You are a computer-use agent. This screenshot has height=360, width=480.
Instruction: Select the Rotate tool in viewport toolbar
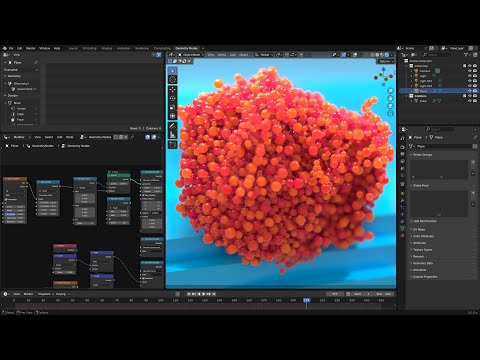172,98
